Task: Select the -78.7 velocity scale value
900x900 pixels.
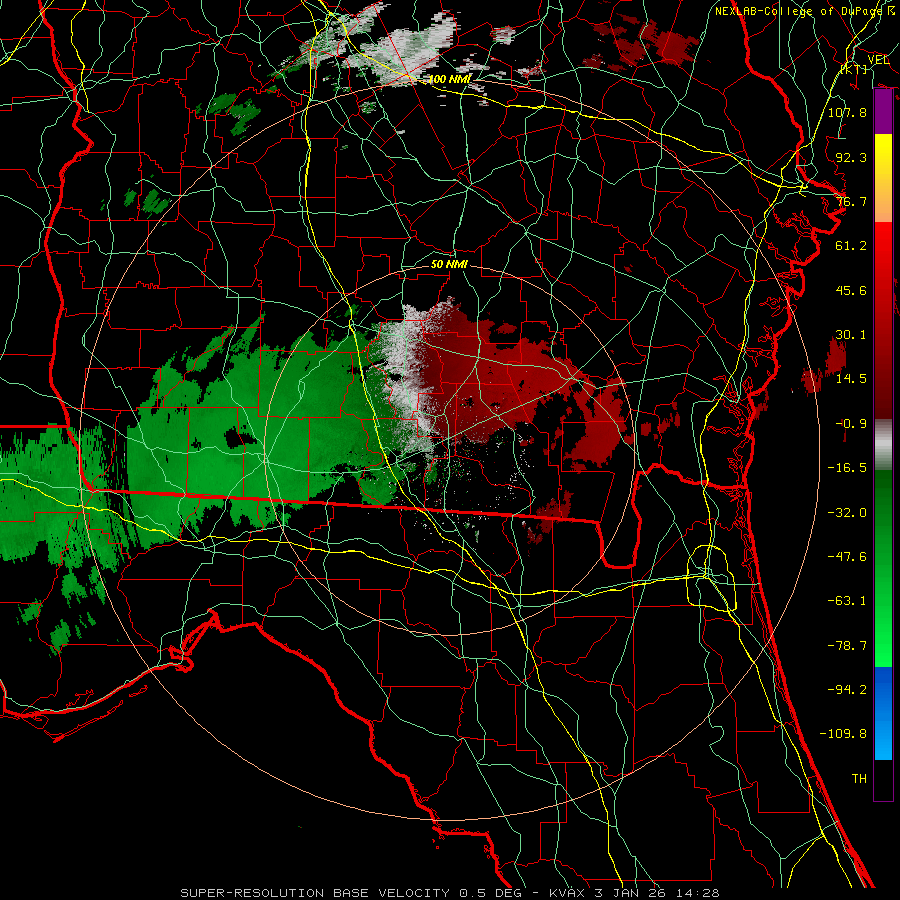Action: [847, 646]
